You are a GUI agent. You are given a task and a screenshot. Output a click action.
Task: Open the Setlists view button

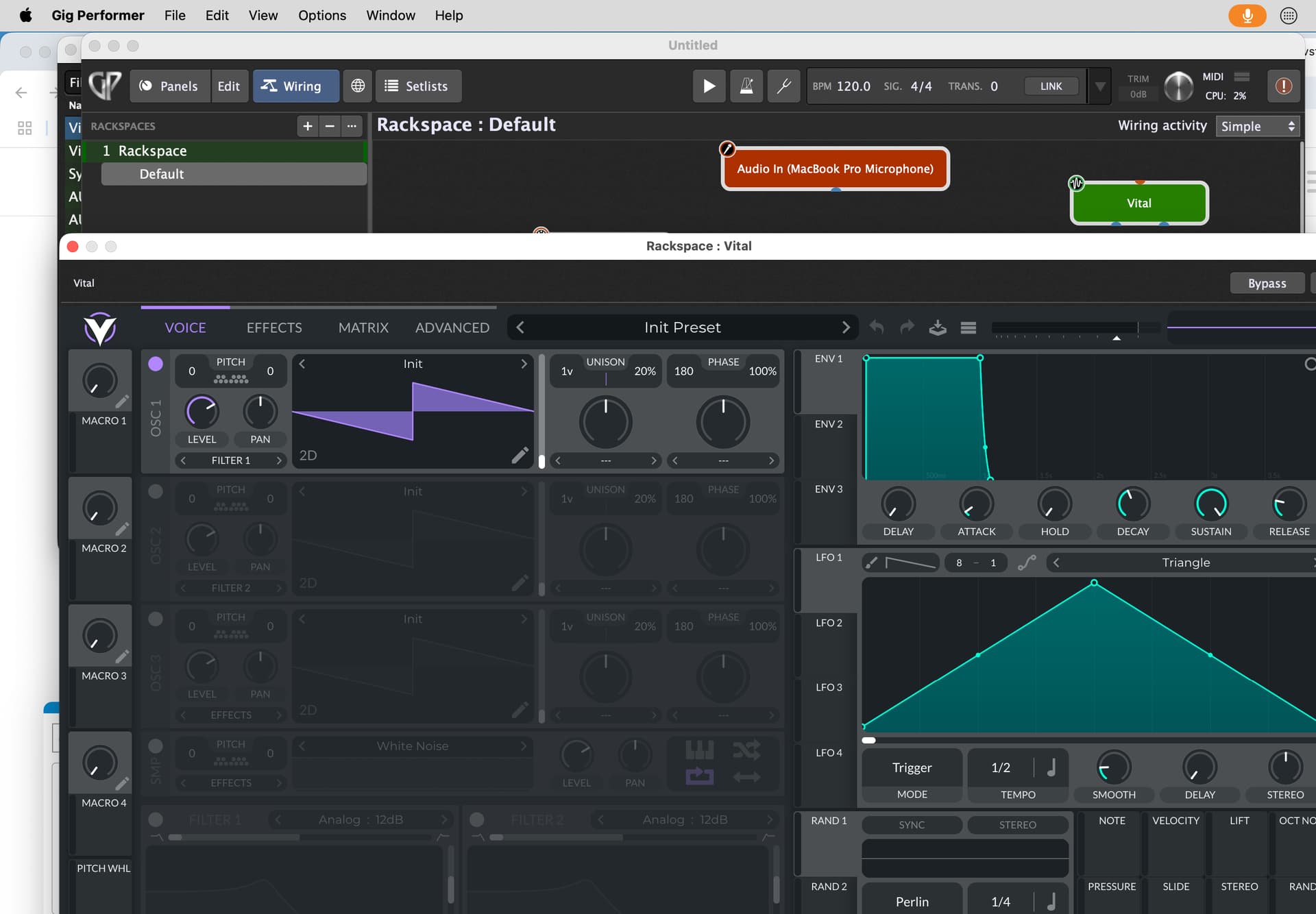pyautogui.click(x=417, y=86)
